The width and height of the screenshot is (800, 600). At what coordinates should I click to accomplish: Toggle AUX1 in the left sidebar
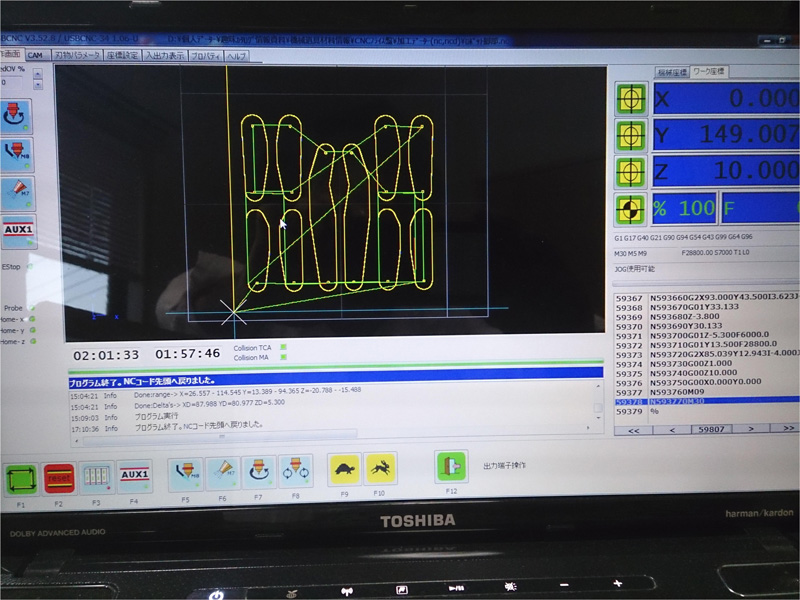16,229
